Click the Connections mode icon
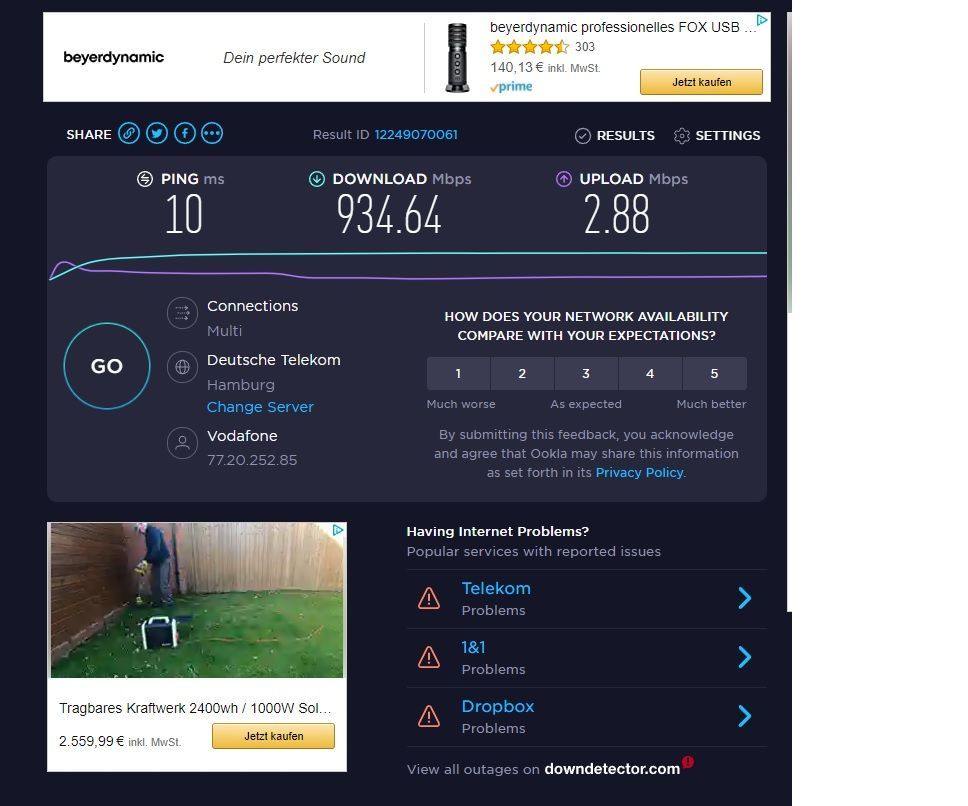This screenshot has width=968, height=806. [183, 314]
